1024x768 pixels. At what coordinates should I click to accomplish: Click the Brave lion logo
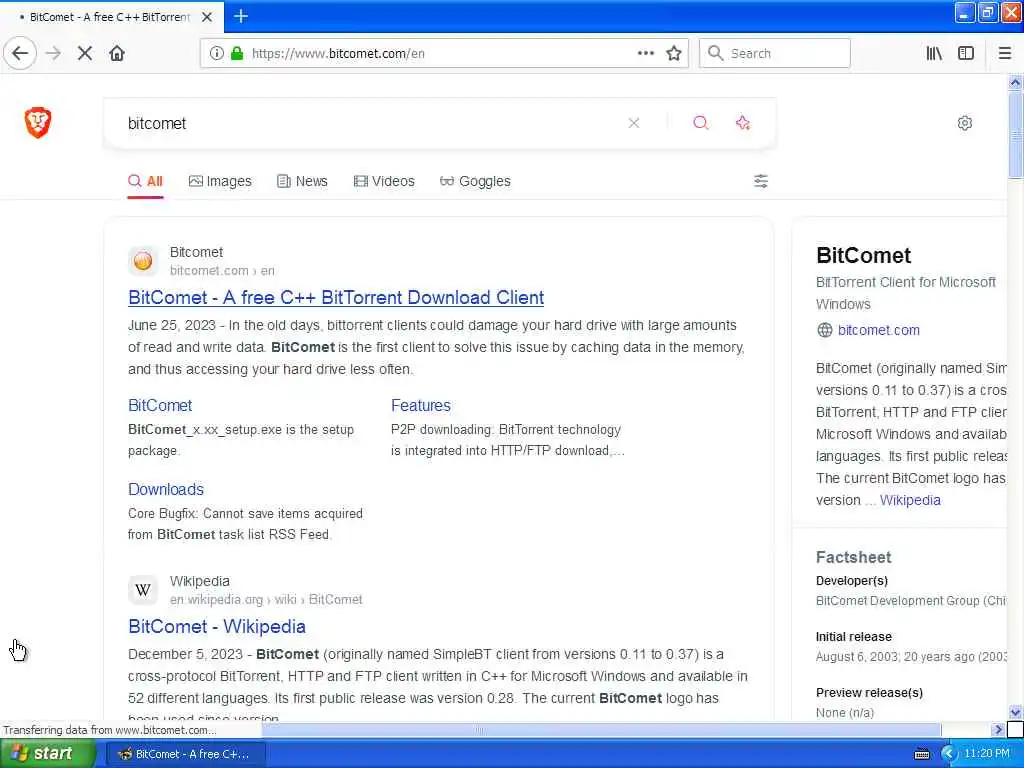(38, 123)
